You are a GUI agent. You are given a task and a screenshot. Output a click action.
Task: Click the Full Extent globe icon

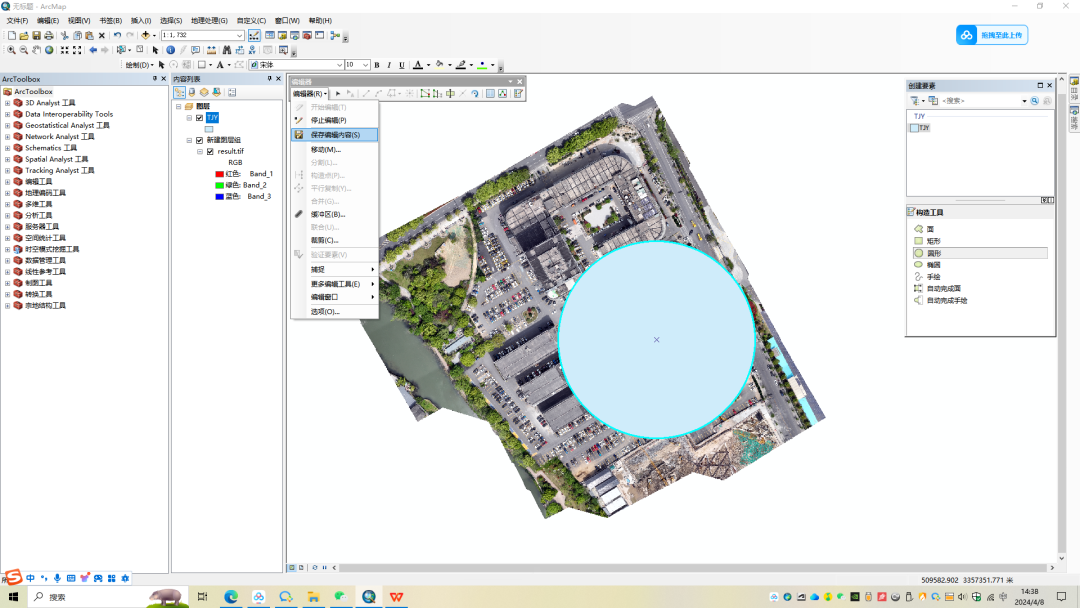click(x=49, y=50)
